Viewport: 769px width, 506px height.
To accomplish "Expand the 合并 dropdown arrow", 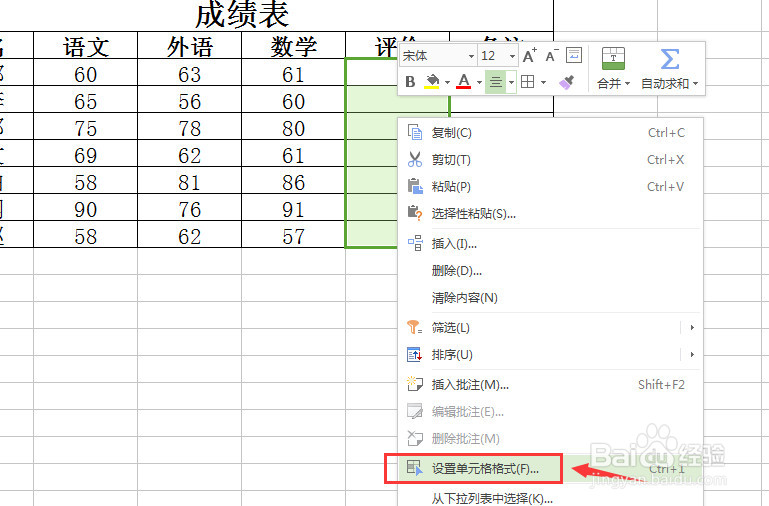I will coord(627,84).
